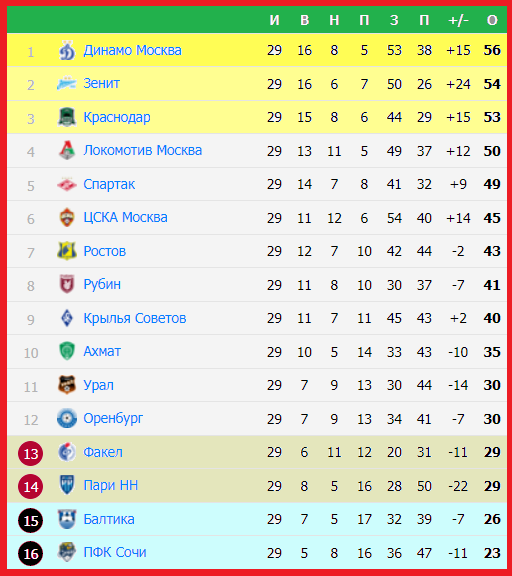Click the Dinamo Moscow club logo
512x576 pixels.
coord(67,50)
